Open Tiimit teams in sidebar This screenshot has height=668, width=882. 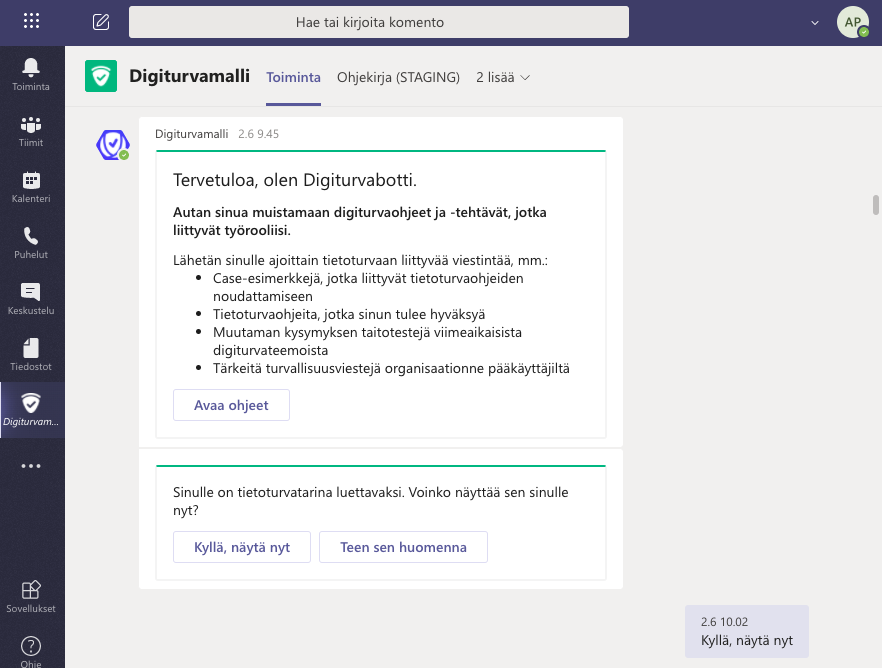[x=31, y=132]
